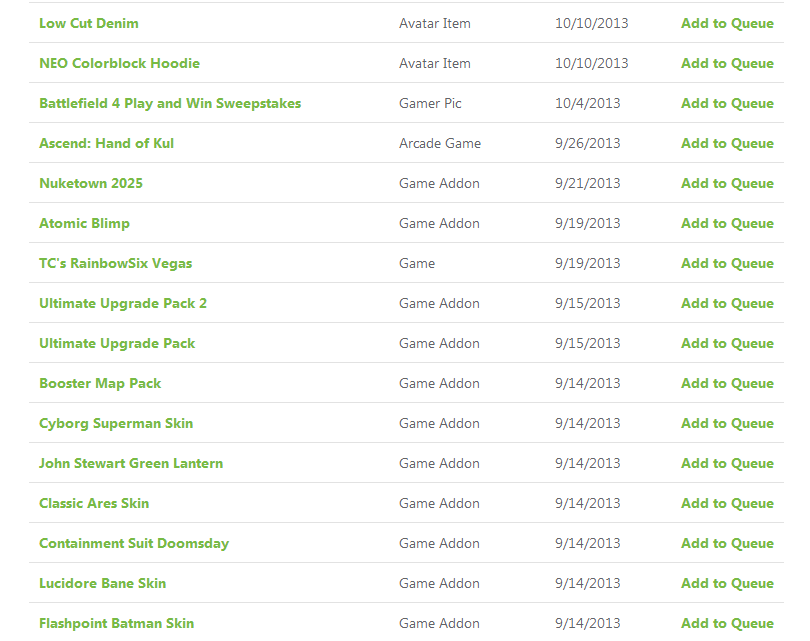The image size is (810, 641).
Task: Select Gamer Pic type in Battlefield 4 row
Action: [430, 103]
